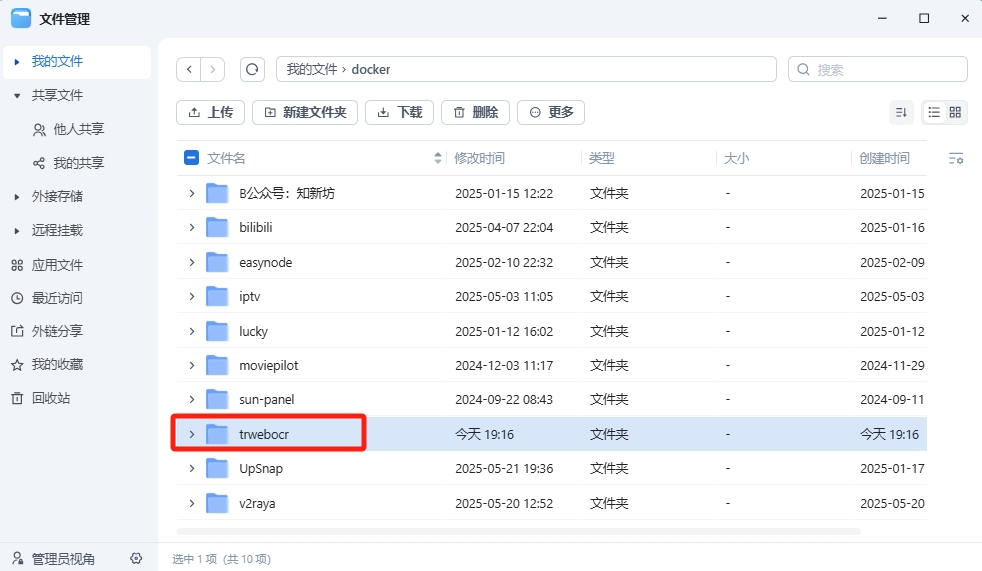Select the moviepilot folder name
The width and height of the screenshot is (982, 571).
pos(269,365)
